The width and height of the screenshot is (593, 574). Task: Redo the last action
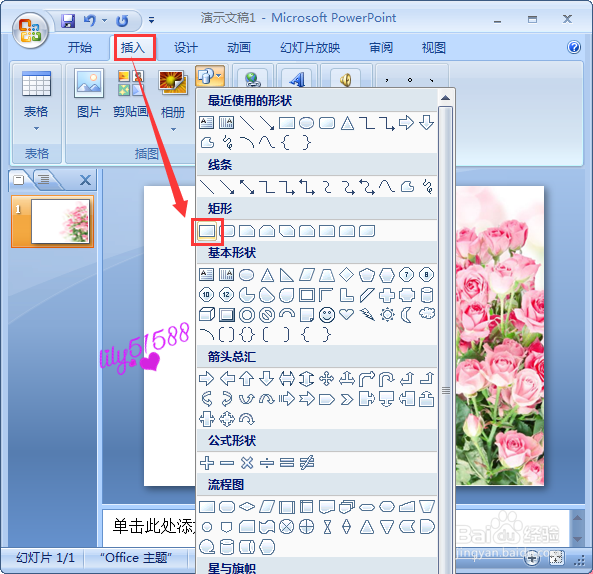122,20
